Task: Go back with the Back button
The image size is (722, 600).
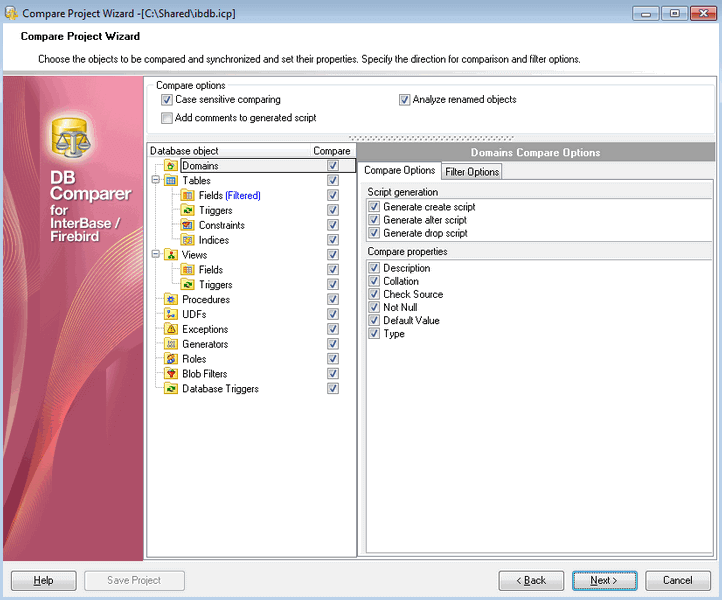Action: [531, 580]
